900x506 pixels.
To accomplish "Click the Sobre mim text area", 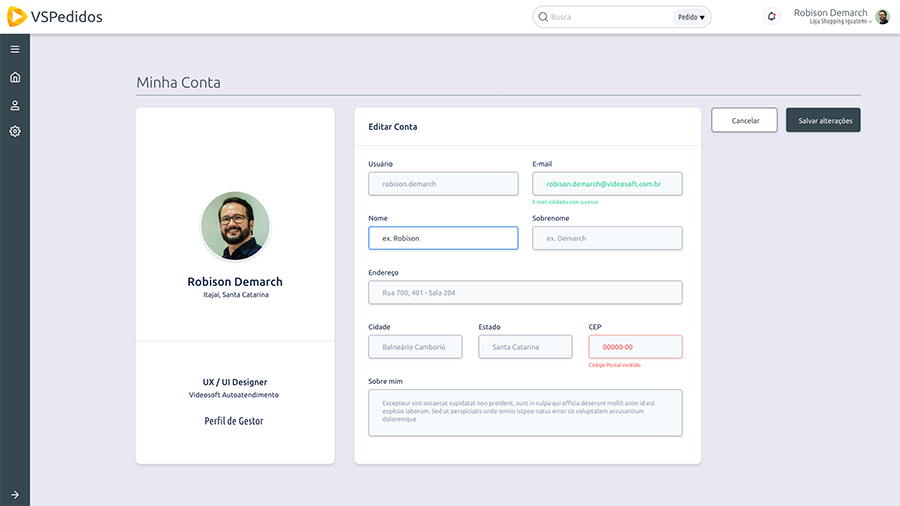I will pos(525,412).
